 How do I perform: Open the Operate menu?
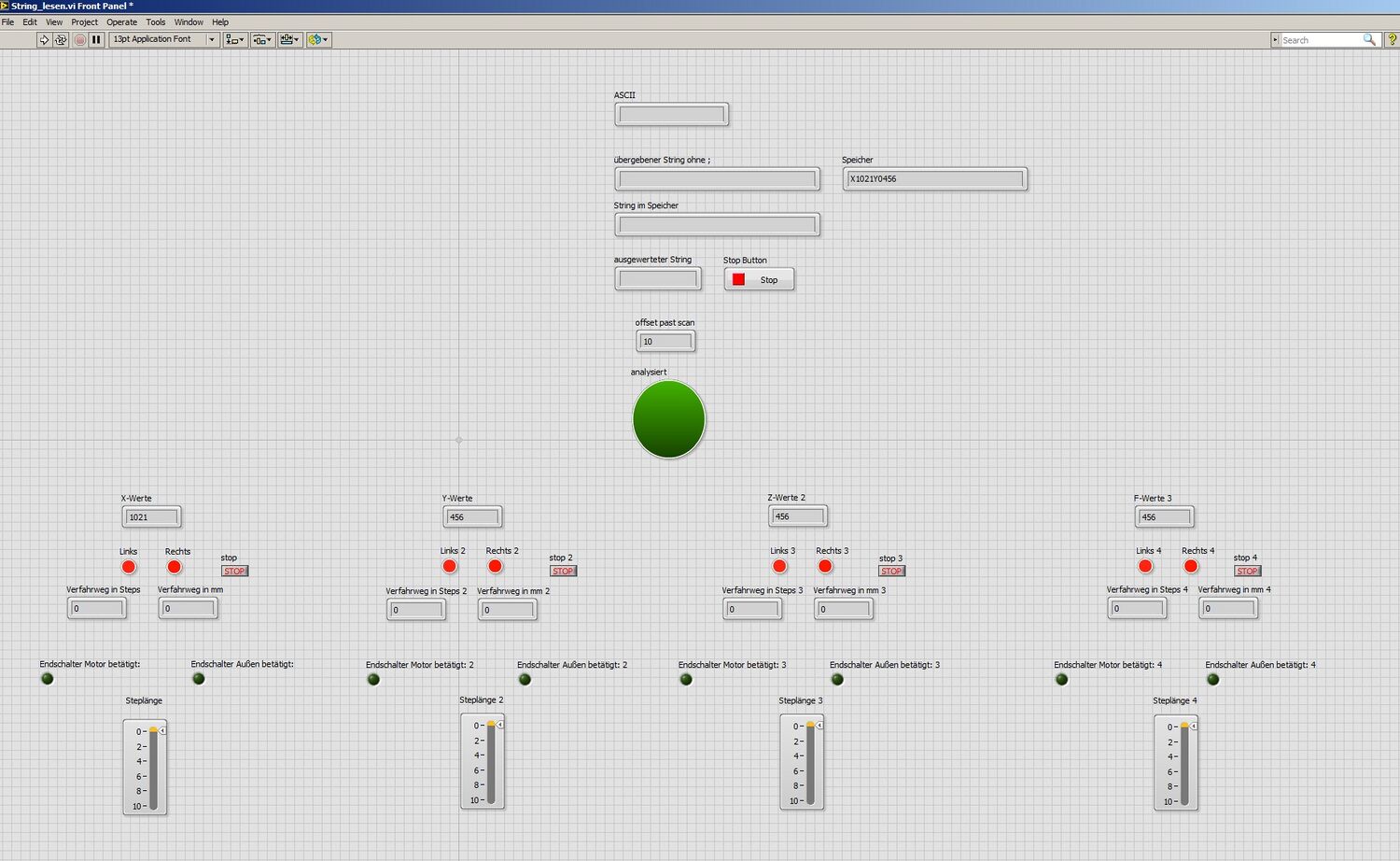[x=121, y=21]
